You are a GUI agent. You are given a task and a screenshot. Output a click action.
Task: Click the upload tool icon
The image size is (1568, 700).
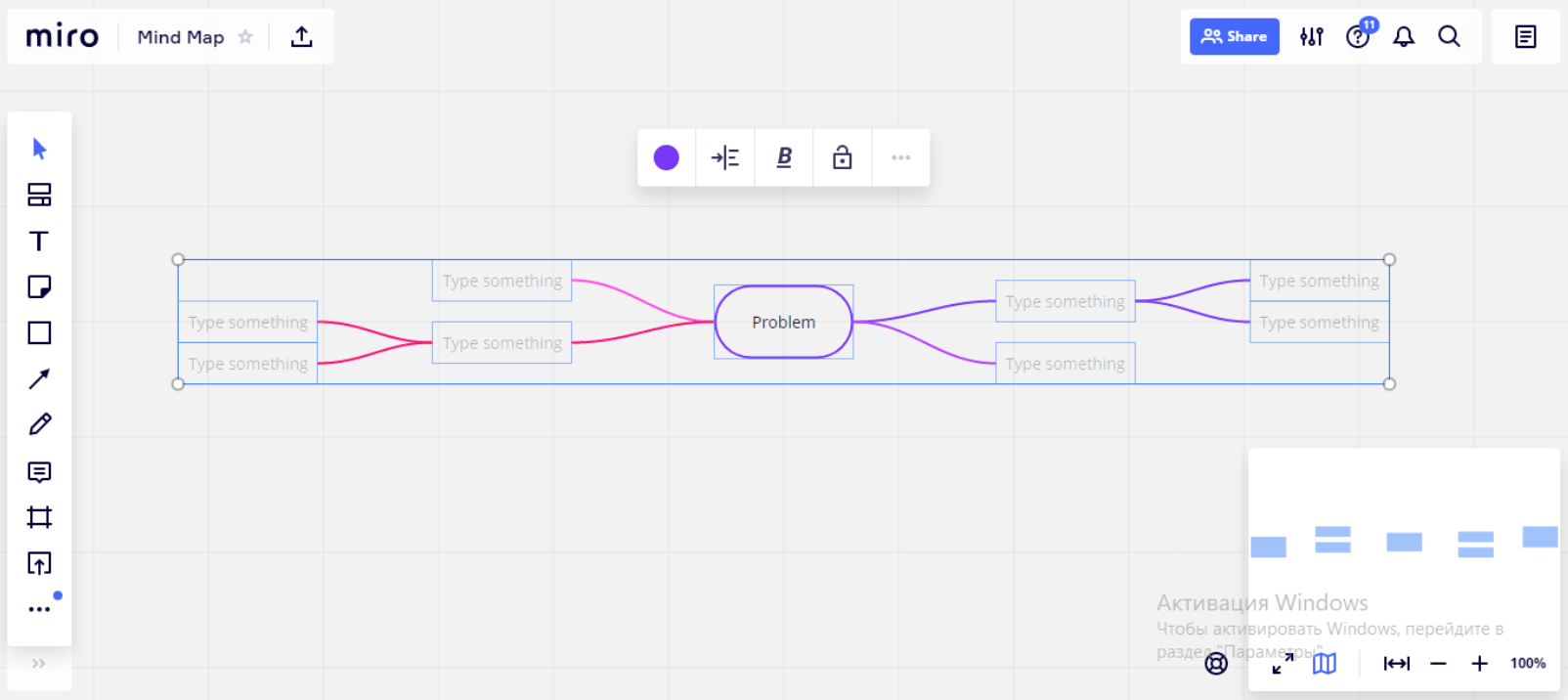tap(39, 563)
